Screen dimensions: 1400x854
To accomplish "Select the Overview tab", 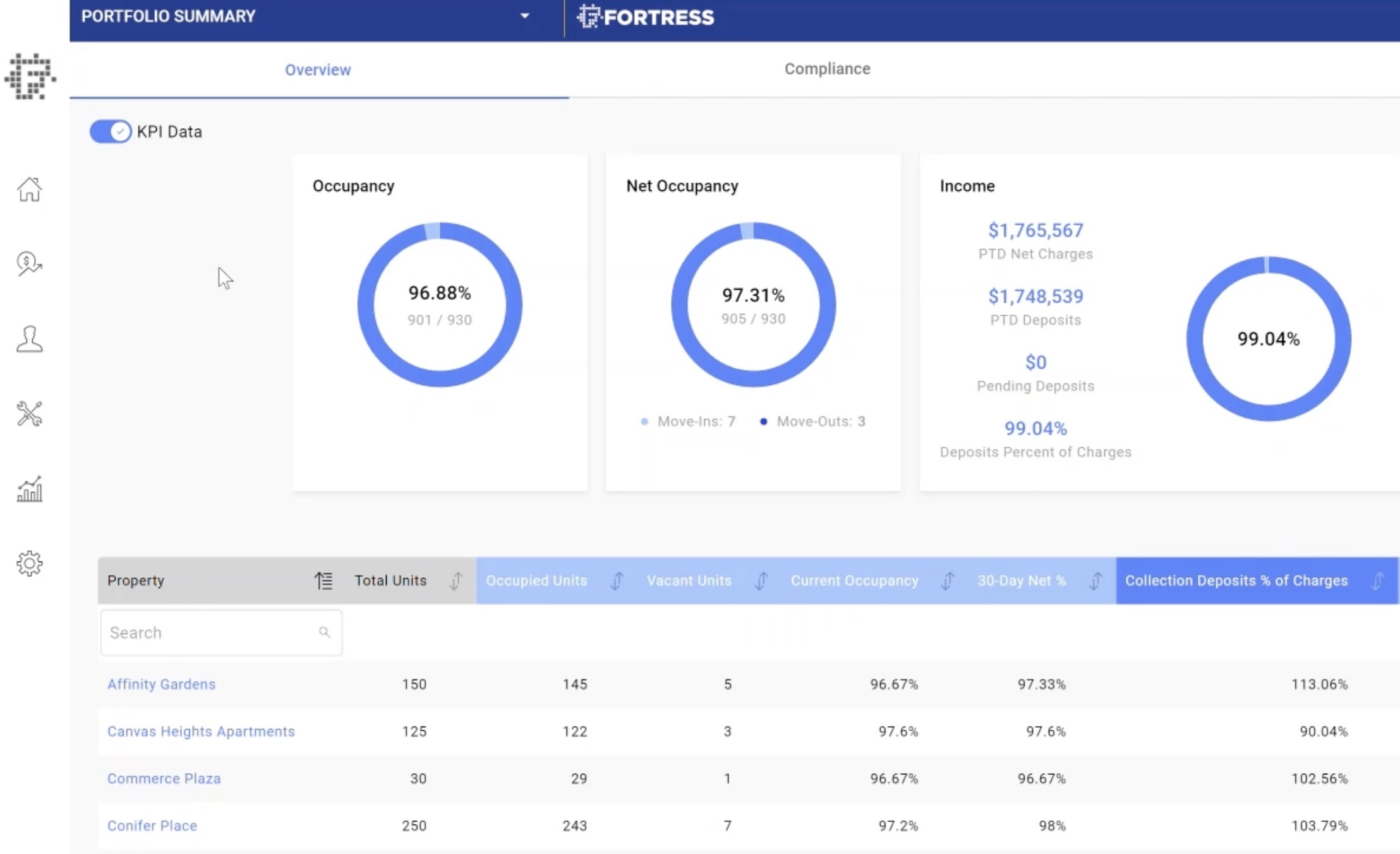I will pos(318,69).
